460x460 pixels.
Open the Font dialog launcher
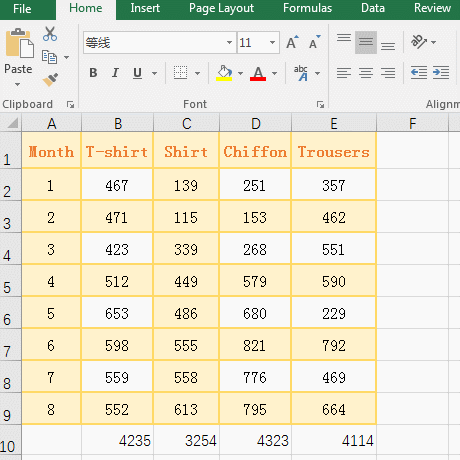tap(320, 105)
